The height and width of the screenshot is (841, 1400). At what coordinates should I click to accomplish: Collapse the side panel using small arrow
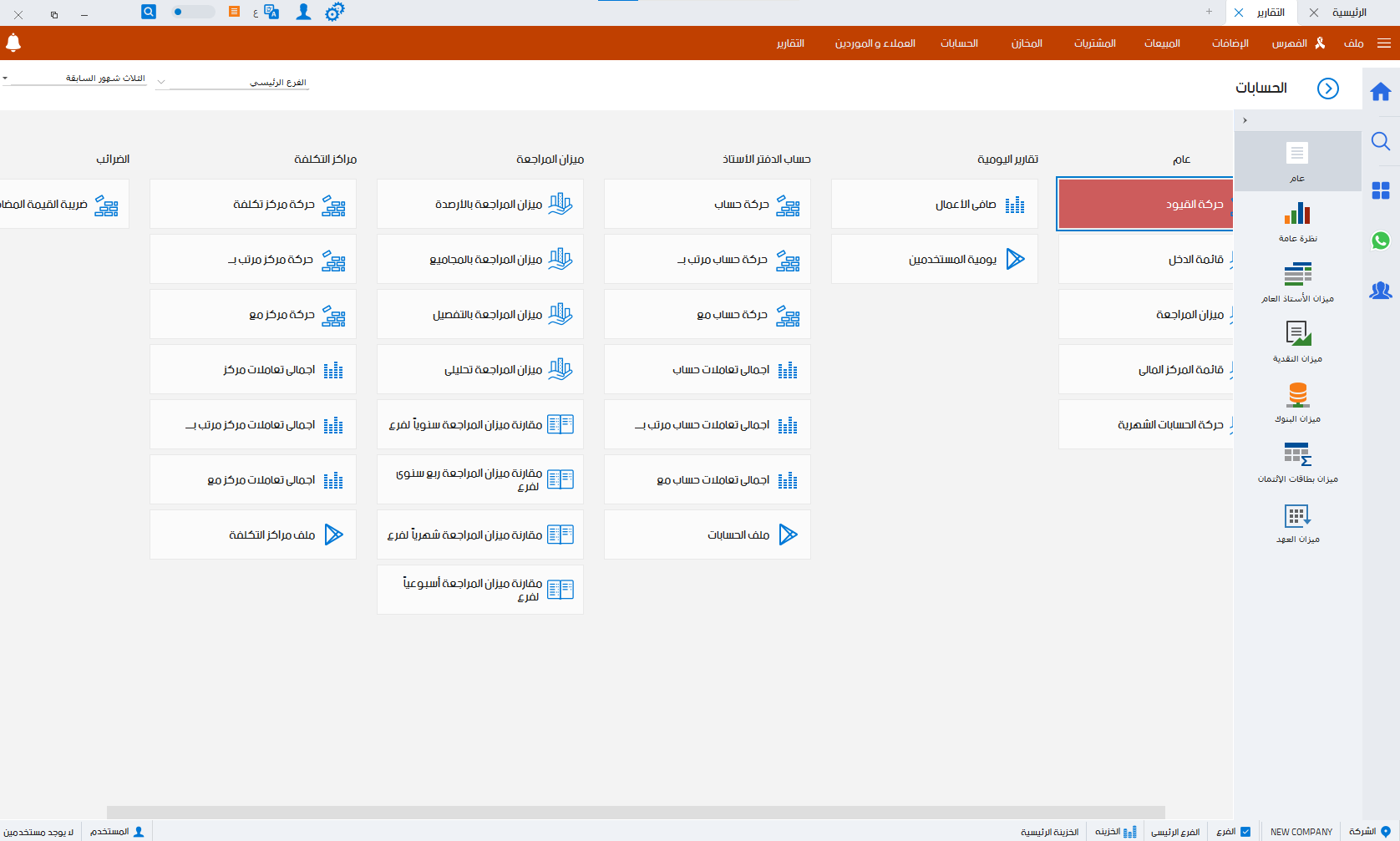1245,120
